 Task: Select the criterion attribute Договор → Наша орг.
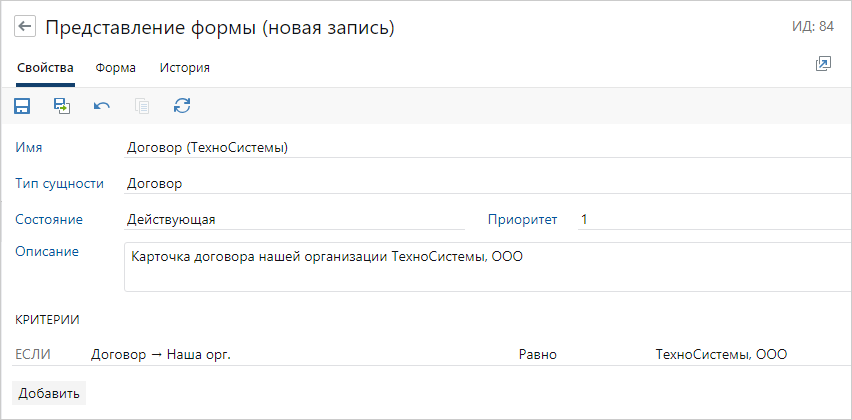pos(161,354)
